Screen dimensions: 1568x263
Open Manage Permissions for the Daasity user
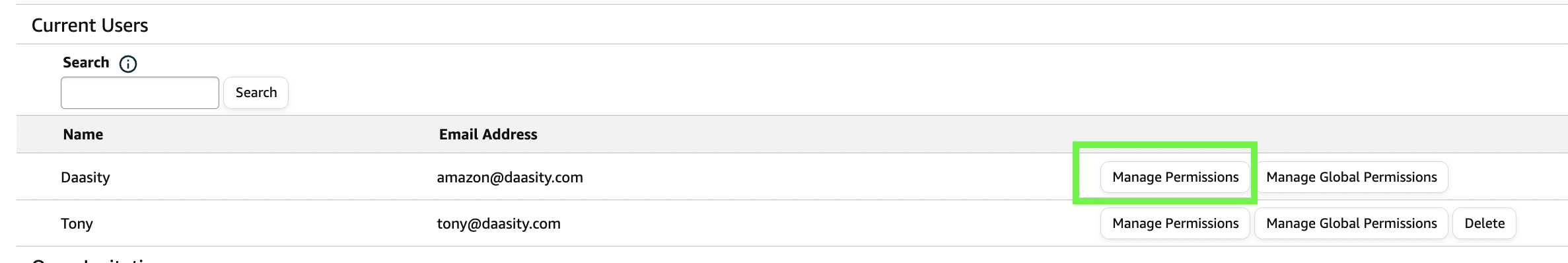[x=1175, y=177]
